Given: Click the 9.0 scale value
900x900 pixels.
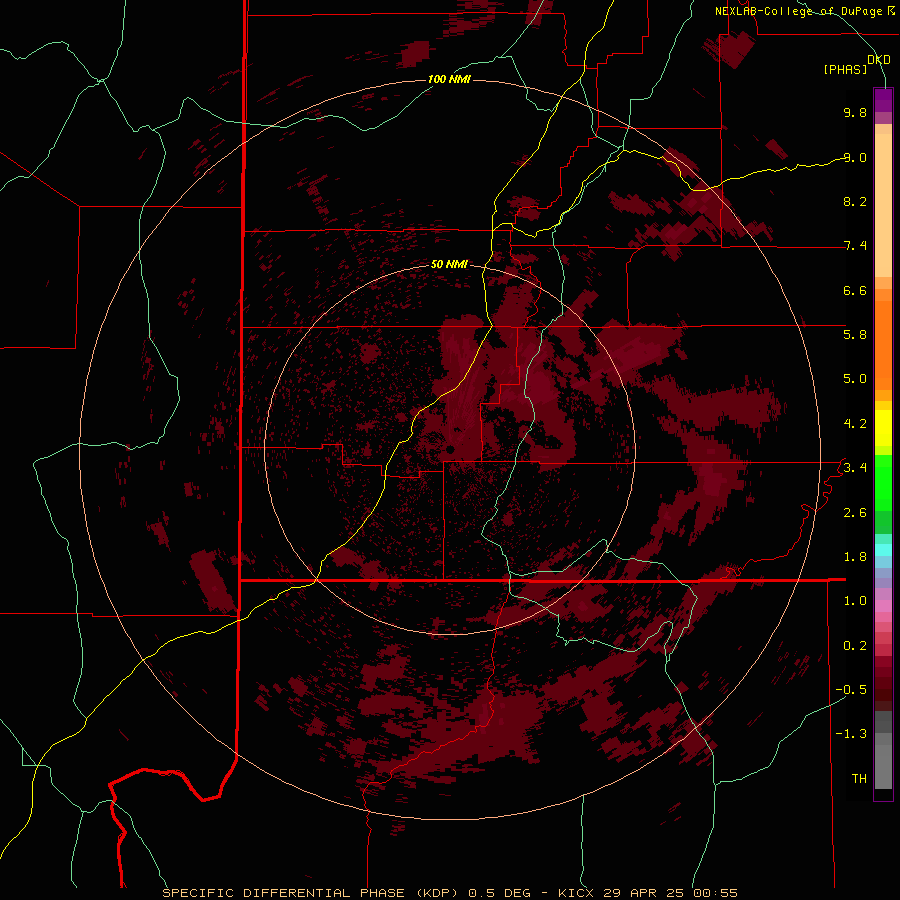Looking at the screenshot, I should [855, 157].
